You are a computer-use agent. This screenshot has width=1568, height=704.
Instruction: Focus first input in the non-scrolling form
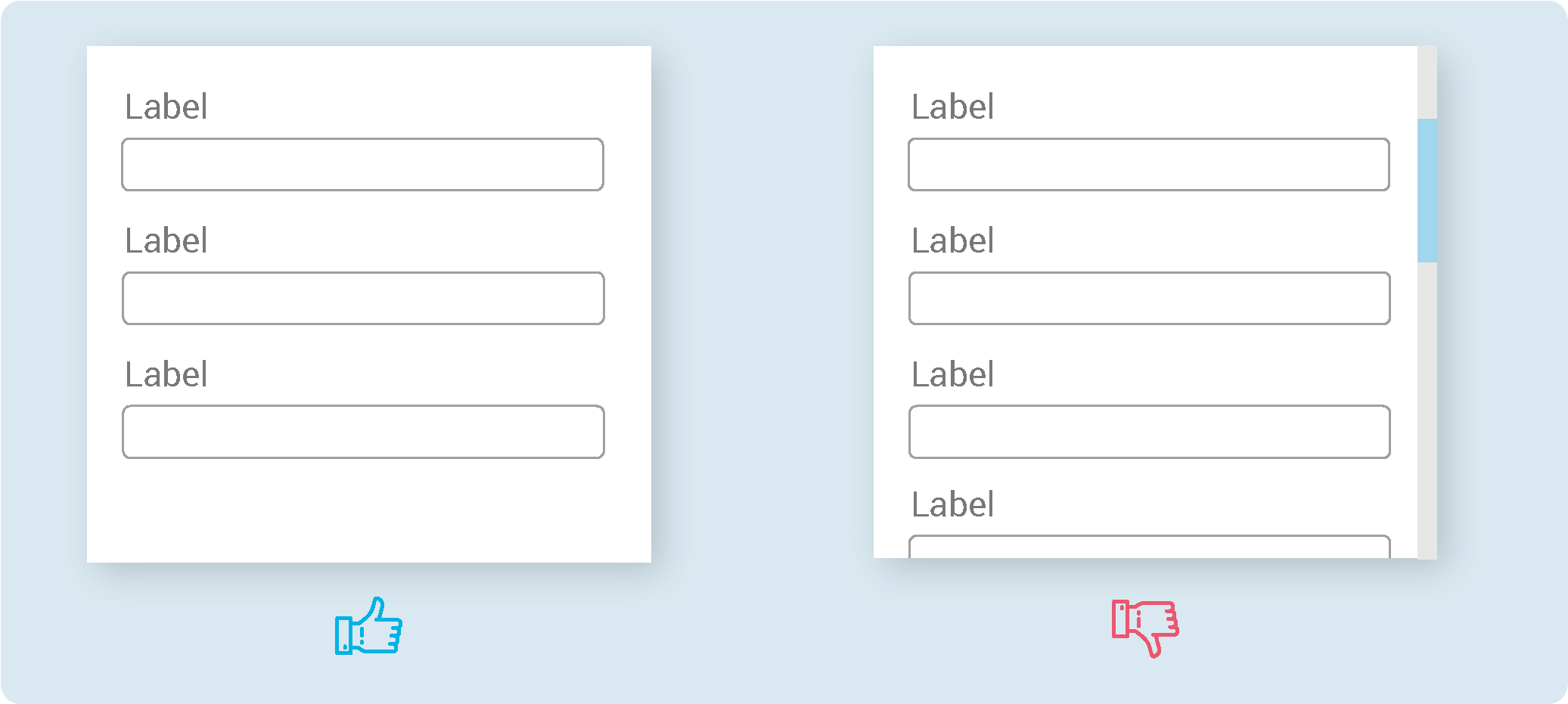[362, 164]
